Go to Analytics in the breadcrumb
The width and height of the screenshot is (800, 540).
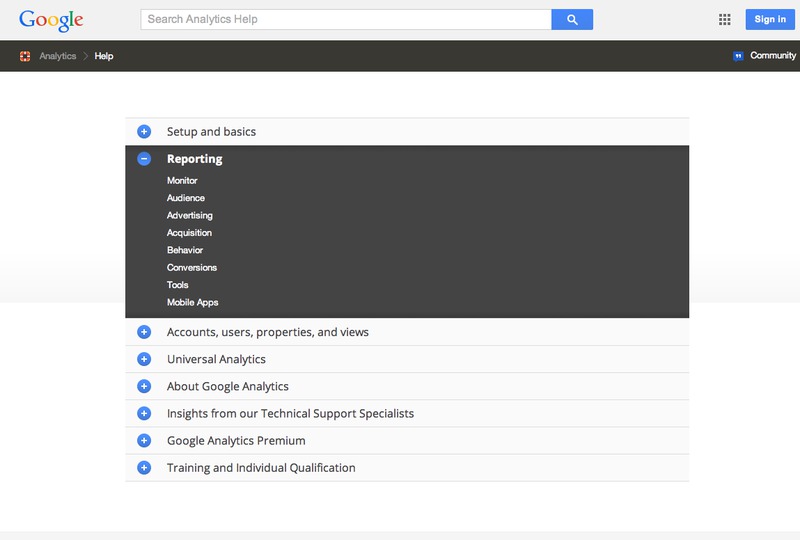pos(58,56)
